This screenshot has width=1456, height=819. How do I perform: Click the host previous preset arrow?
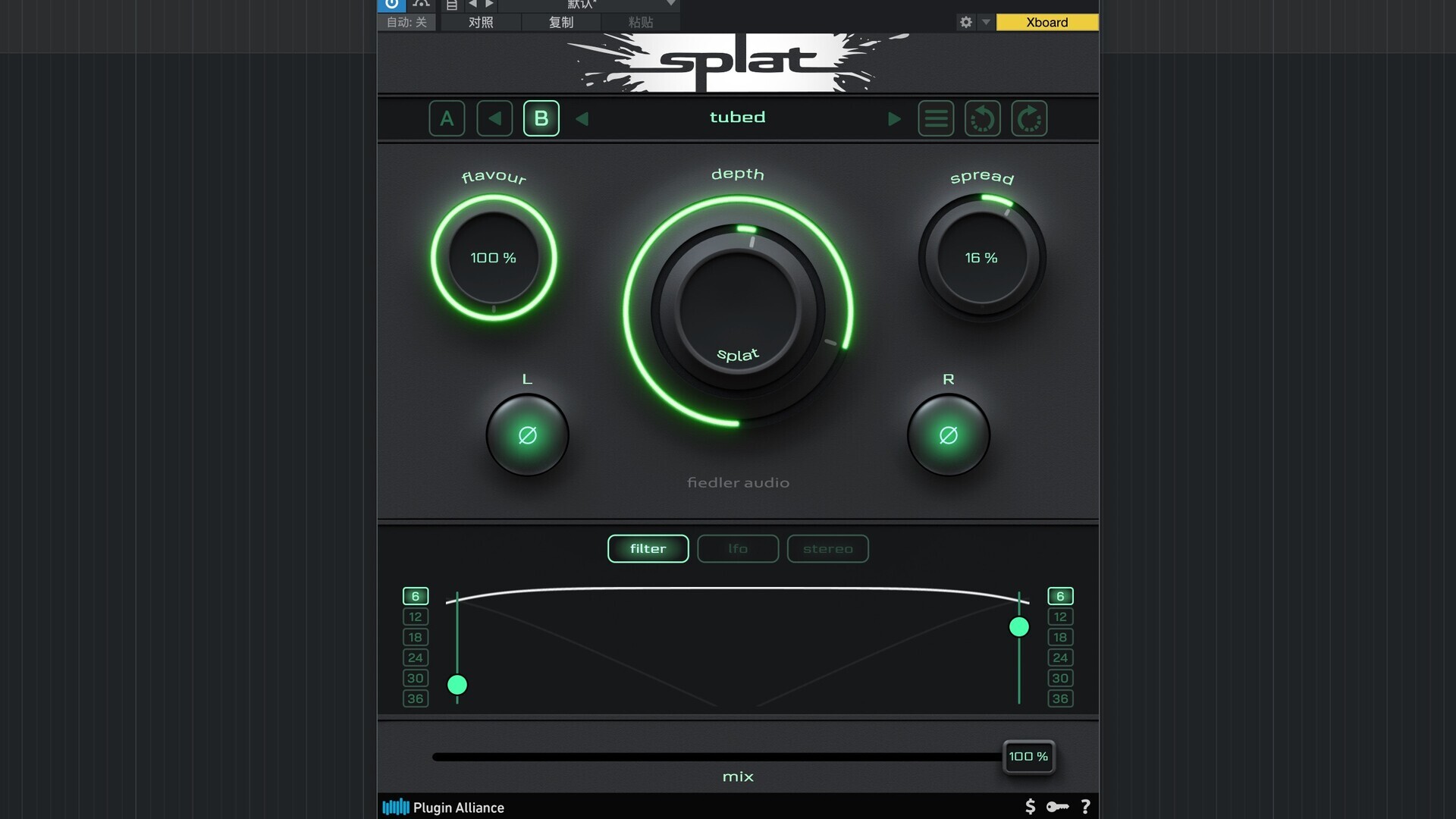(x=472, y=5)
